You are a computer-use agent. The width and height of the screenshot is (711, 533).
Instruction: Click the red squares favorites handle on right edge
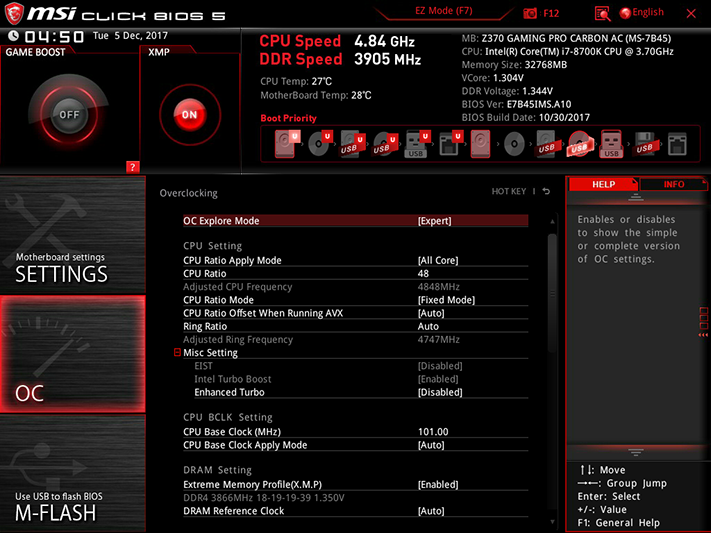tap(703, 322)
